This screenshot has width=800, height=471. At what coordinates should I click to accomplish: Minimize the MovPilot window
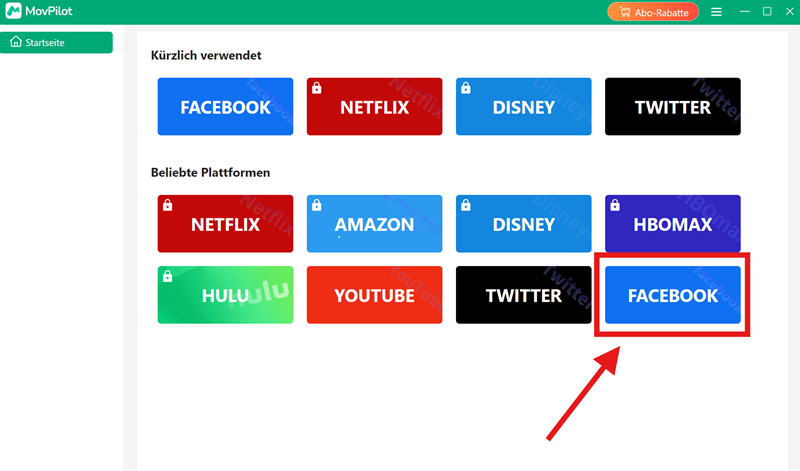point(745,11)
